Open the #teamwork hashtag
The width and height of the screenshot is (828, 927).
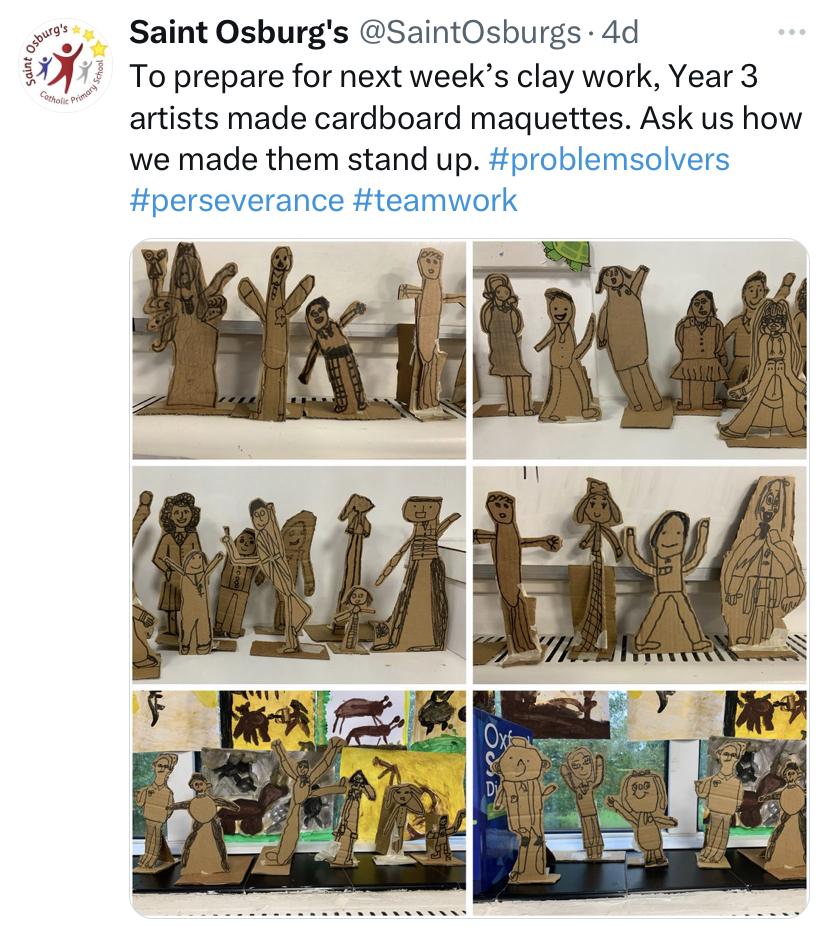point(435,200)
